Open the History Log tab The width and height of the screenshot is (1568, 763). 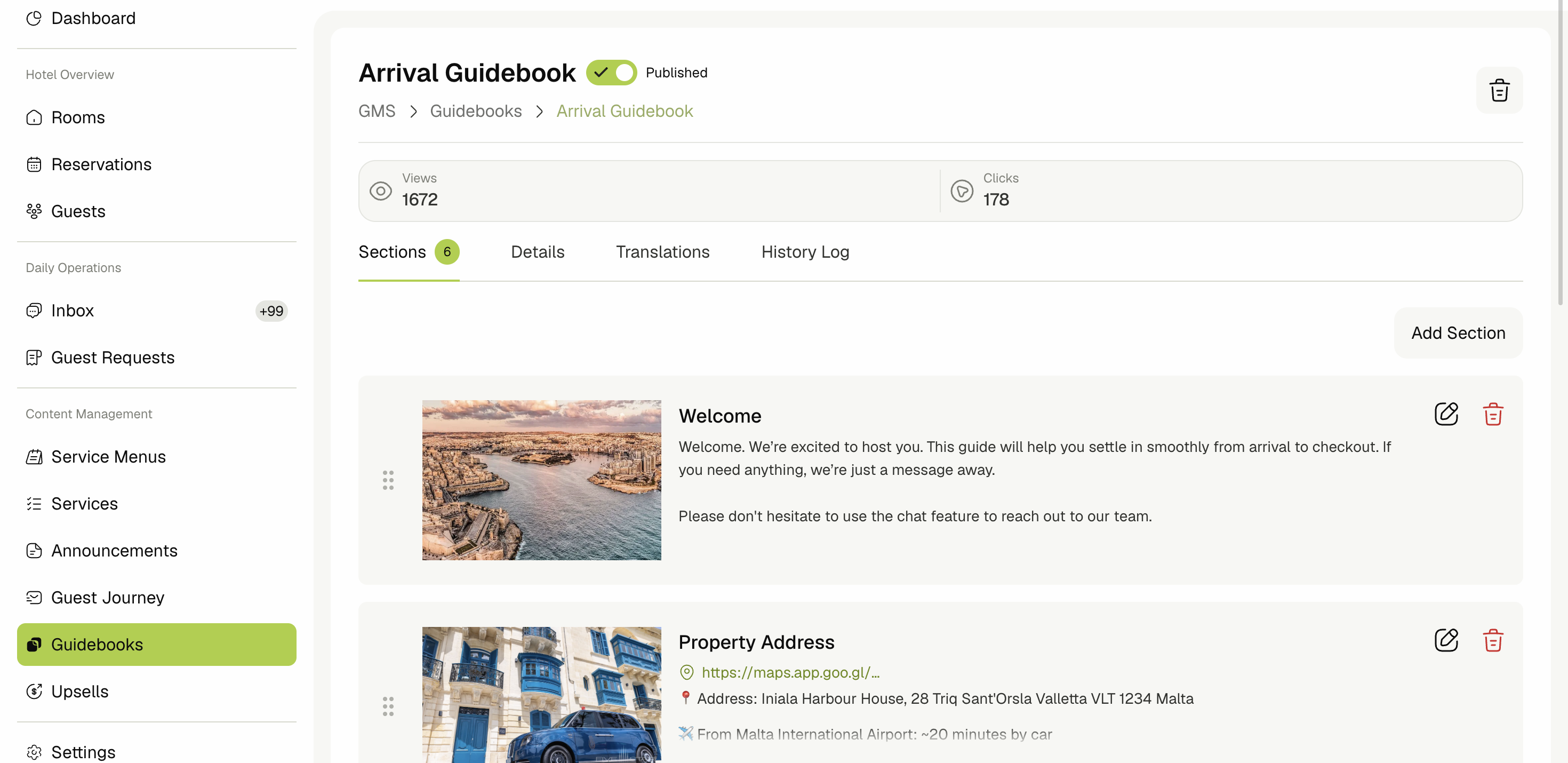805,252
